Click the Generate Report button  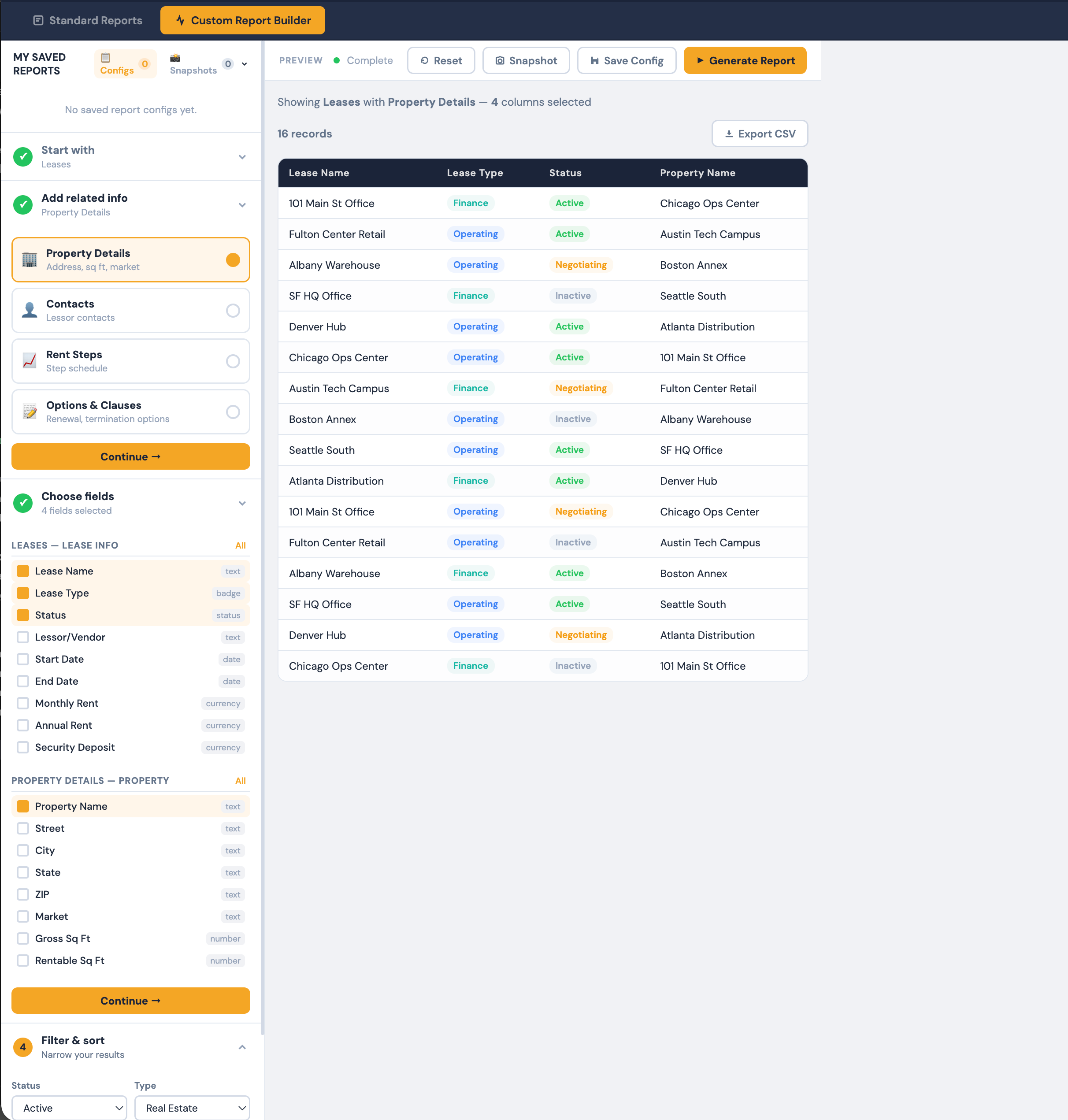(745, 60)
